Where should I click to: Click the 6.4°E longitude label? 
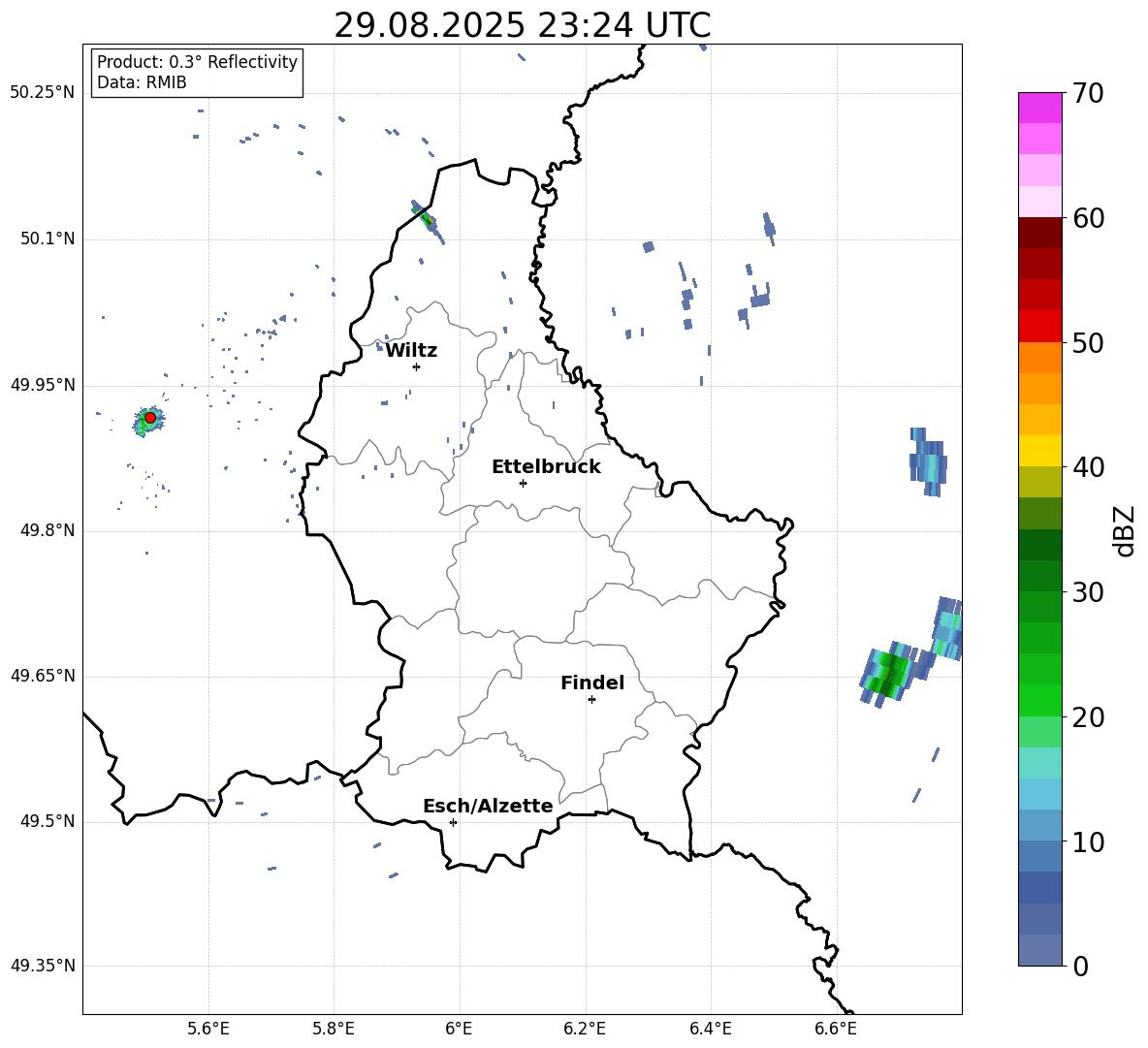tap(710, 1029)
